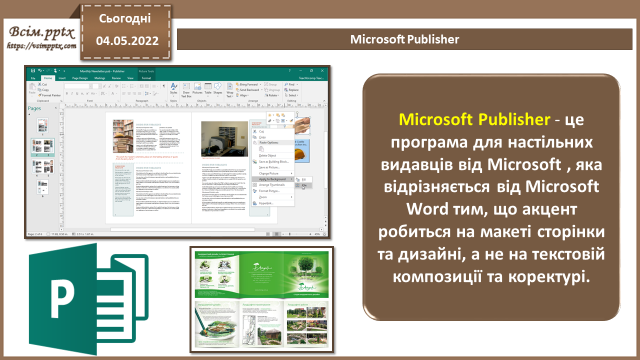The image size is (640, 360).
Task: Toggle Italic in the Font group
Action: point(72,94)
